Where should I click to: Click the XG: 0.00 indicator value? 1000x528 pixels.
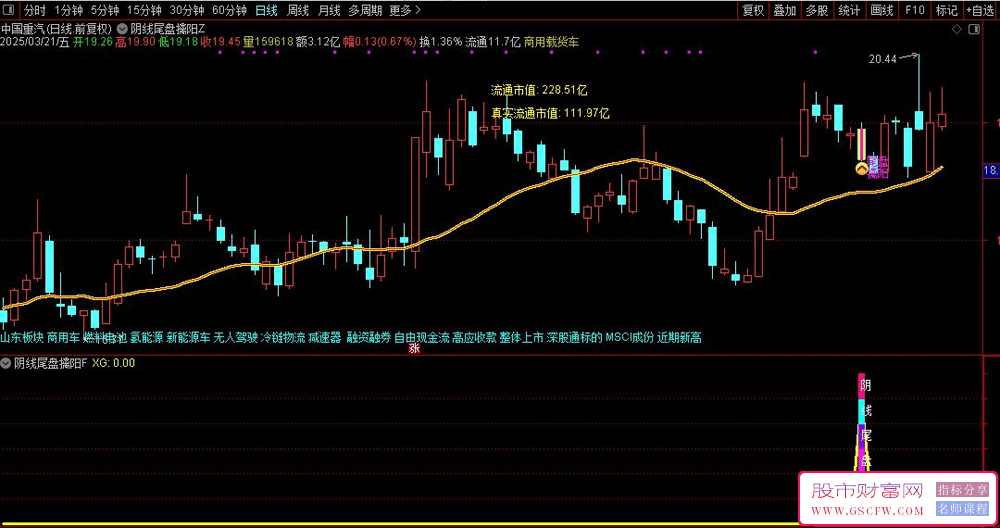(114, 363)
